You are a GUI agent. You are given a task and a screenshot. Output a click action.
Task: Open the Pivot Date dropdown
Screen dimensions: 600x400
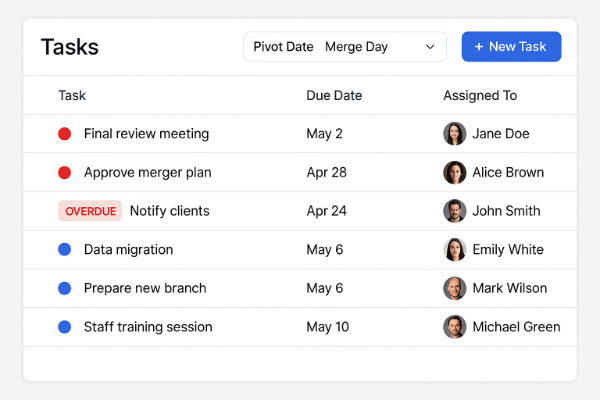tap(345, 47)
